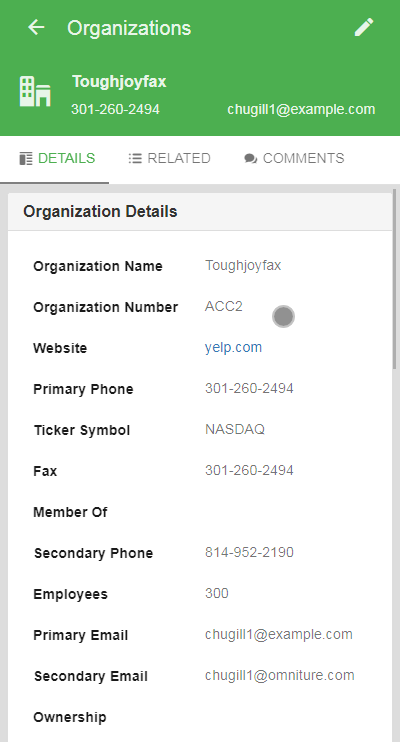This screenshot has height=742, width=400.
Task: Tap the organization building icon
Action: [x=35, y=92]
